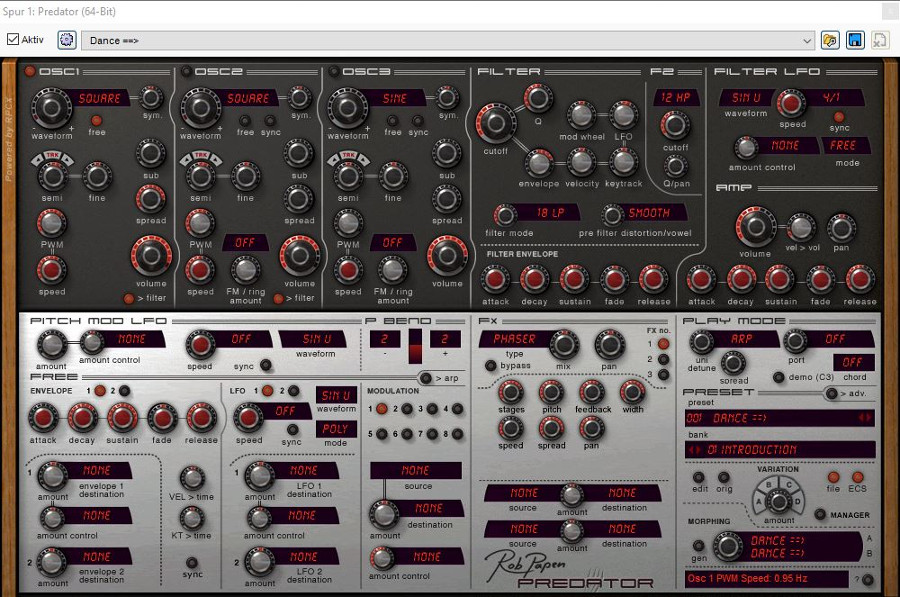Click the morphing gen button
This screenshot has height=597, width=900.
click(x=699, y=545)
